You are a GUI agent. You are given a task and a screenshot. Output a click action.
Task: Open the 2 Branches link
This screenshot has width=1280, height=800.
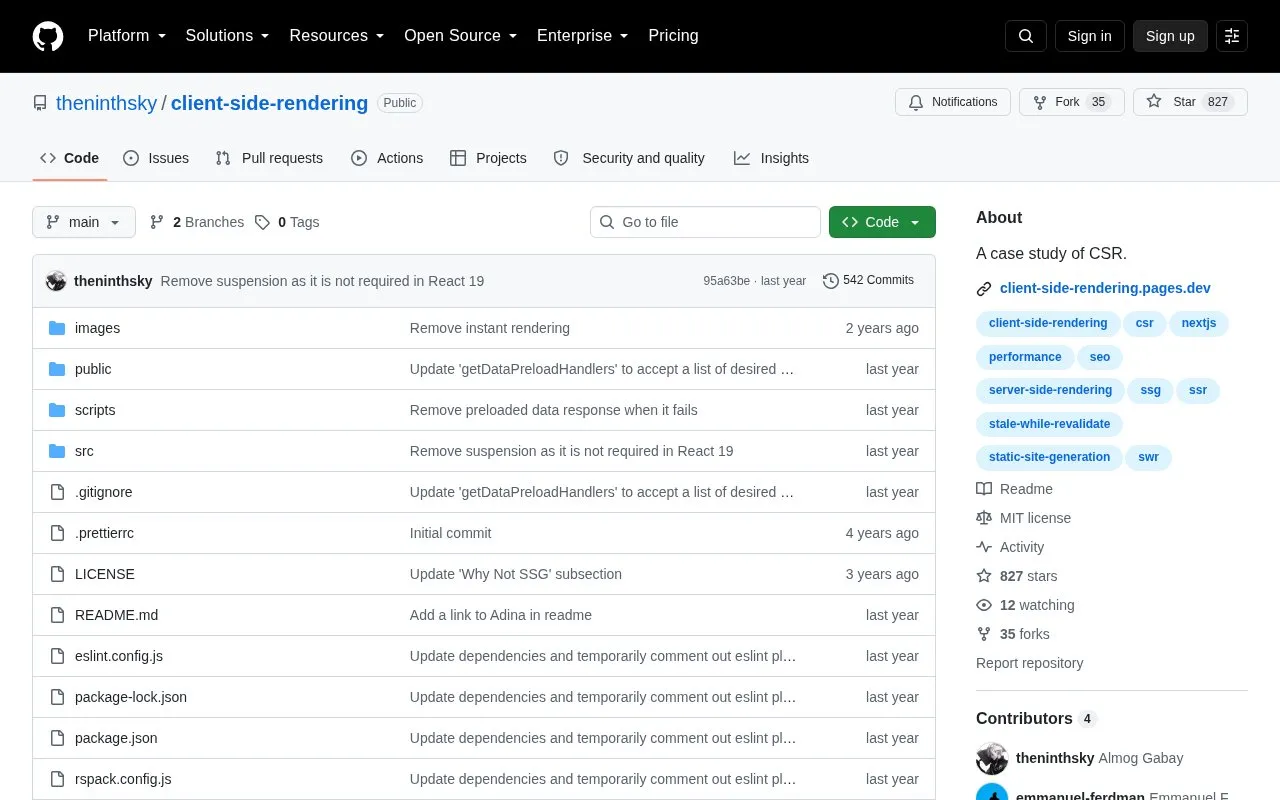click(x=196, y=222)
